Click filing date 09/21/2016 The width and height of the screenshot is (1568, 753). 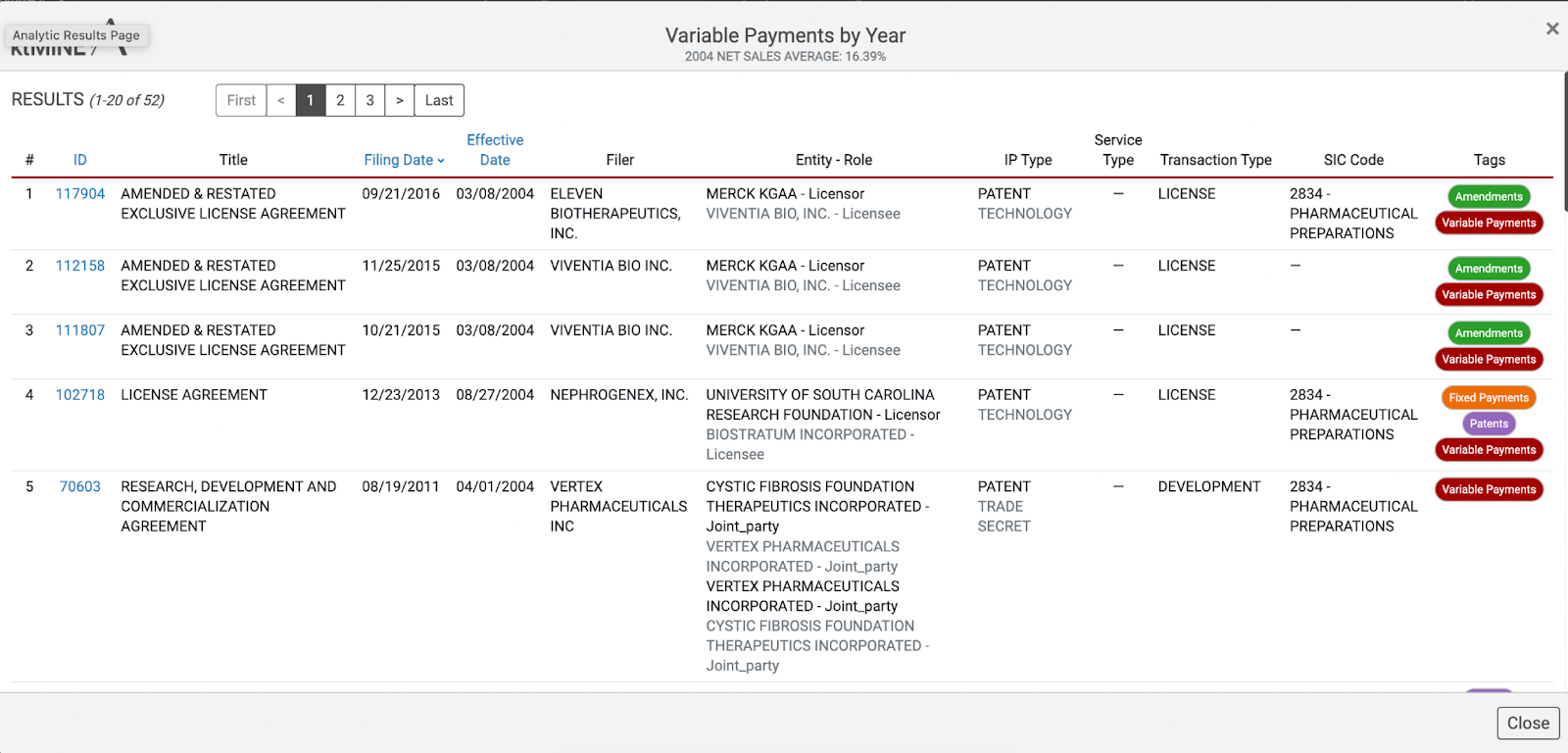tap(401, 194)
